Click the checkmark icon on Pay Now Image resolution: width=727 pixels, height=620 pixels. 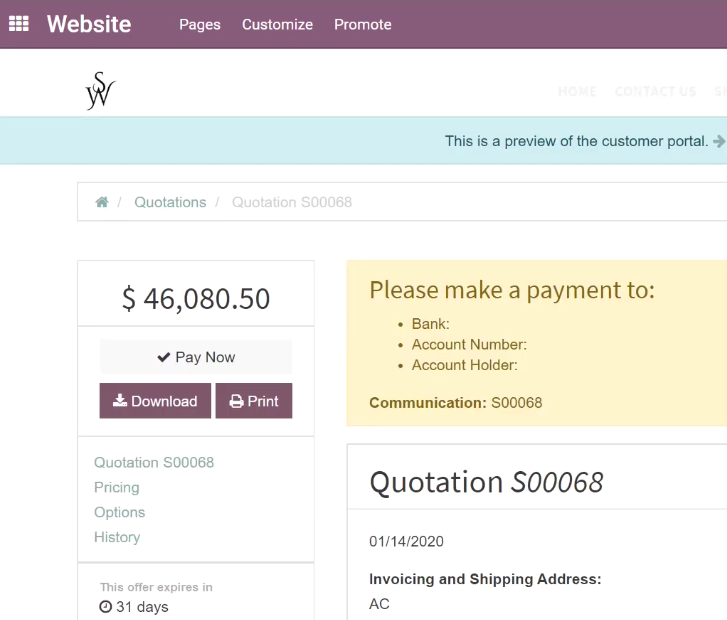(x=164, y=357)
